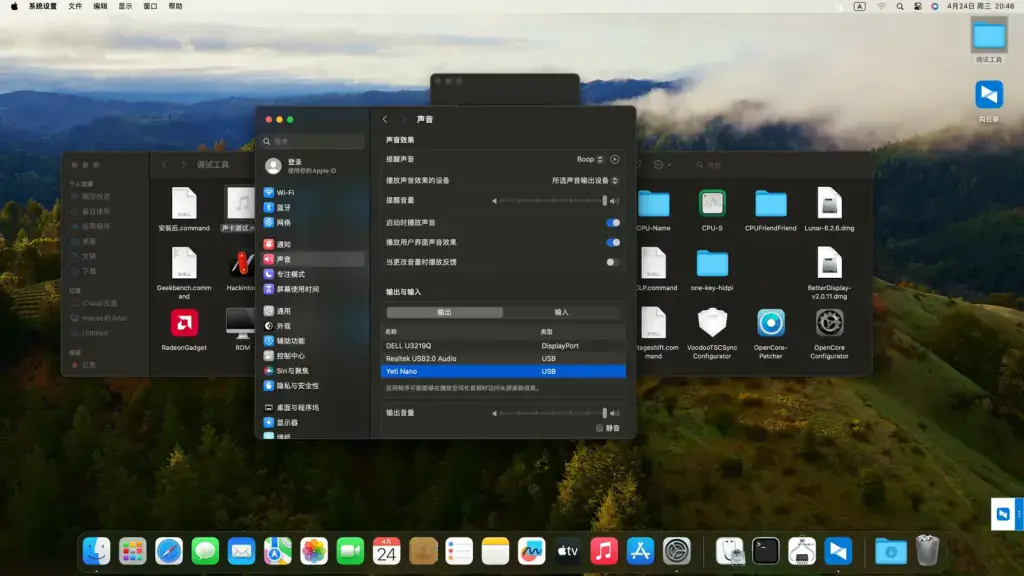Open Spotlight search in the menu bar
1024x576 pixels.
(x=900, y=7)
